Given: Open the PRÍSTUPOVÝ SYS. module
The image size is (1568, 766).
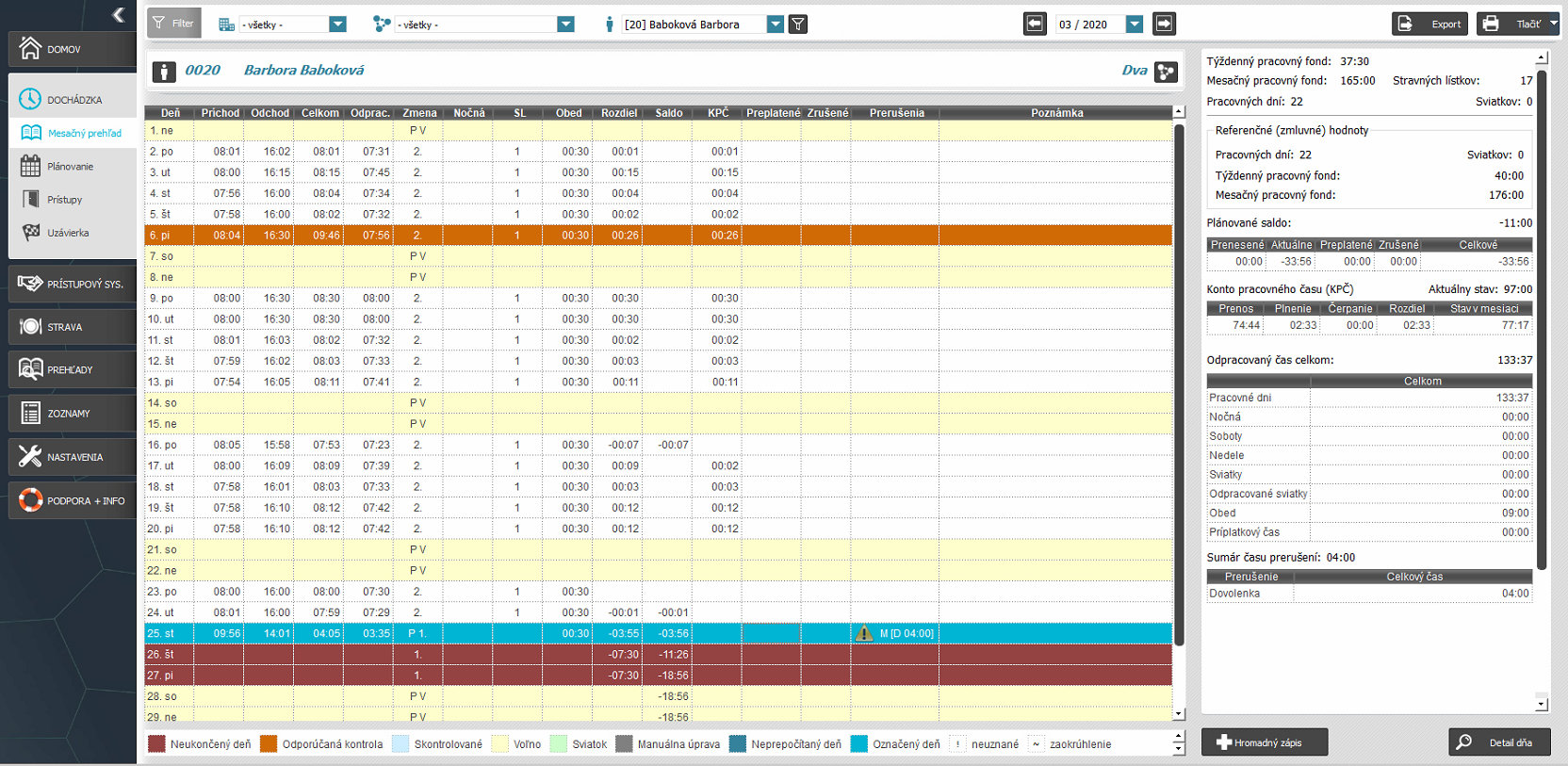Looking at the screenshot, I should pos(73,284).
